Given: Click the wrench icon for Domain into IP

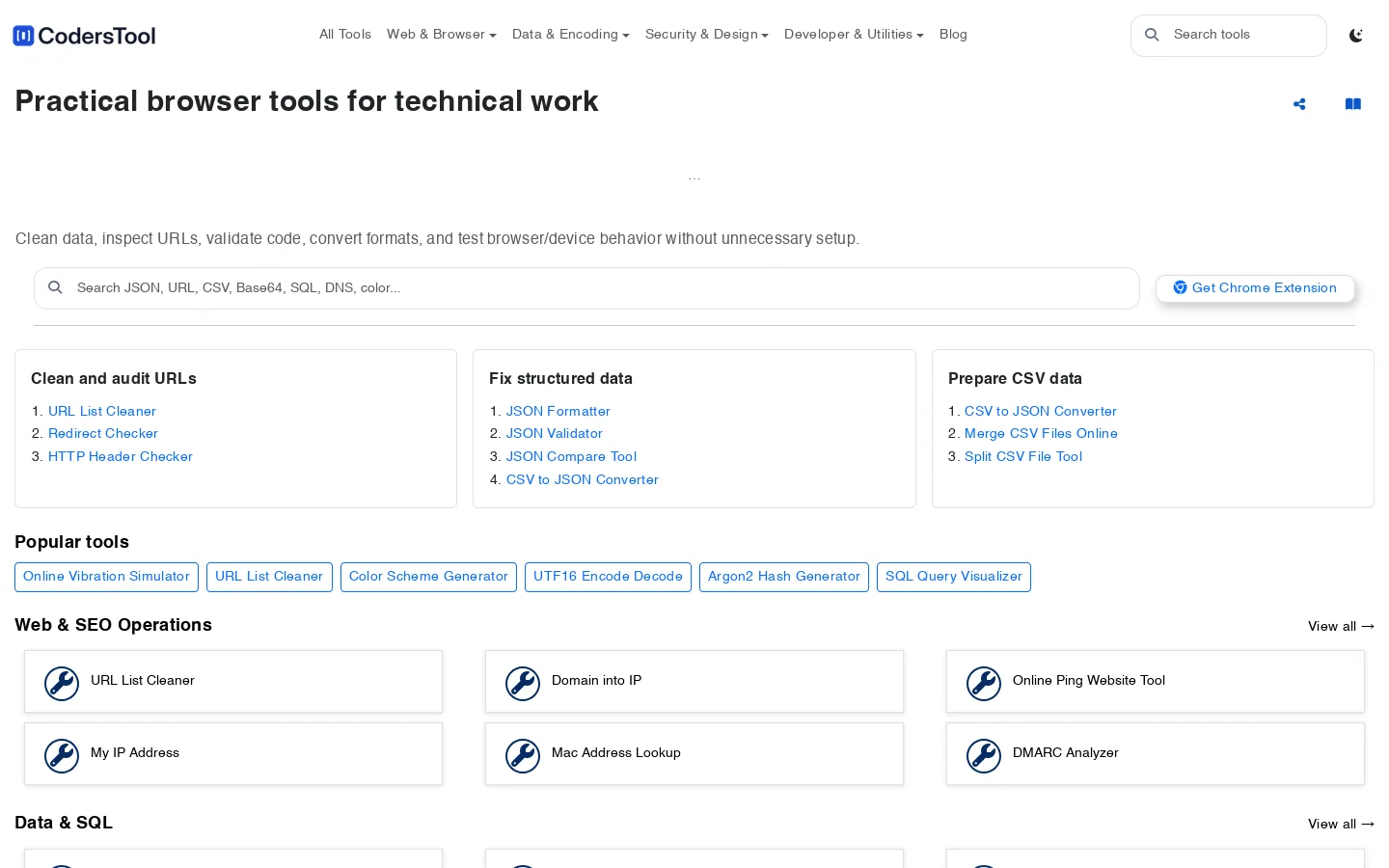Looking at the screenshot, I should (523, 683).
